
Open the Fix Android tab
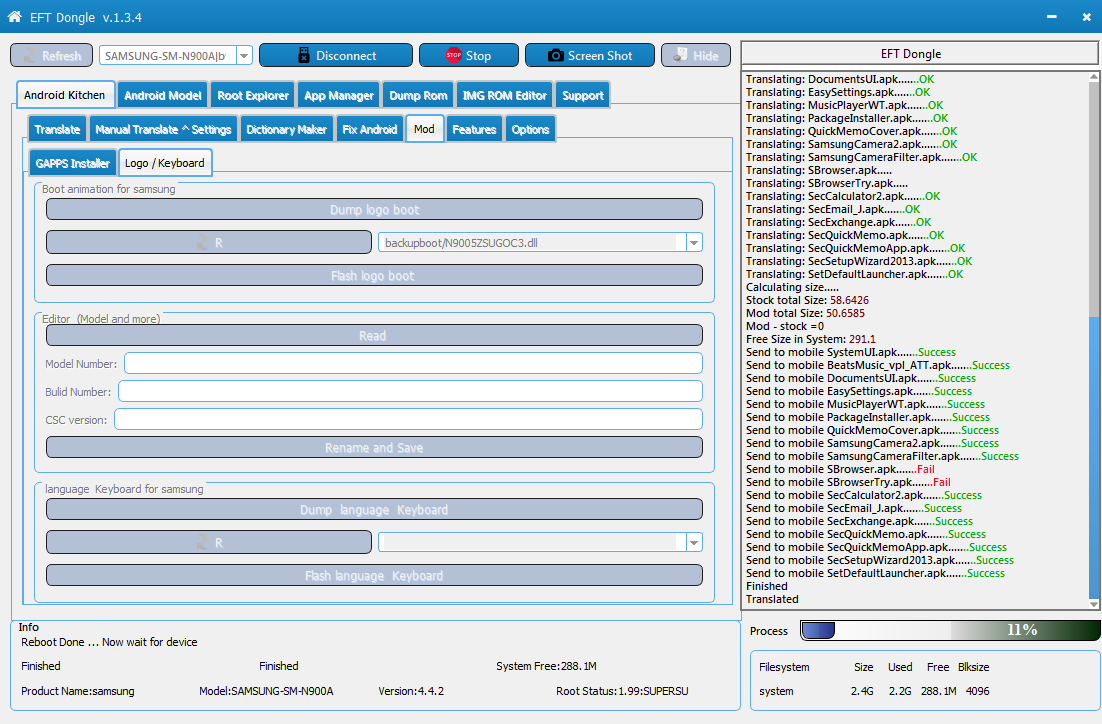(x=370, y=129)
